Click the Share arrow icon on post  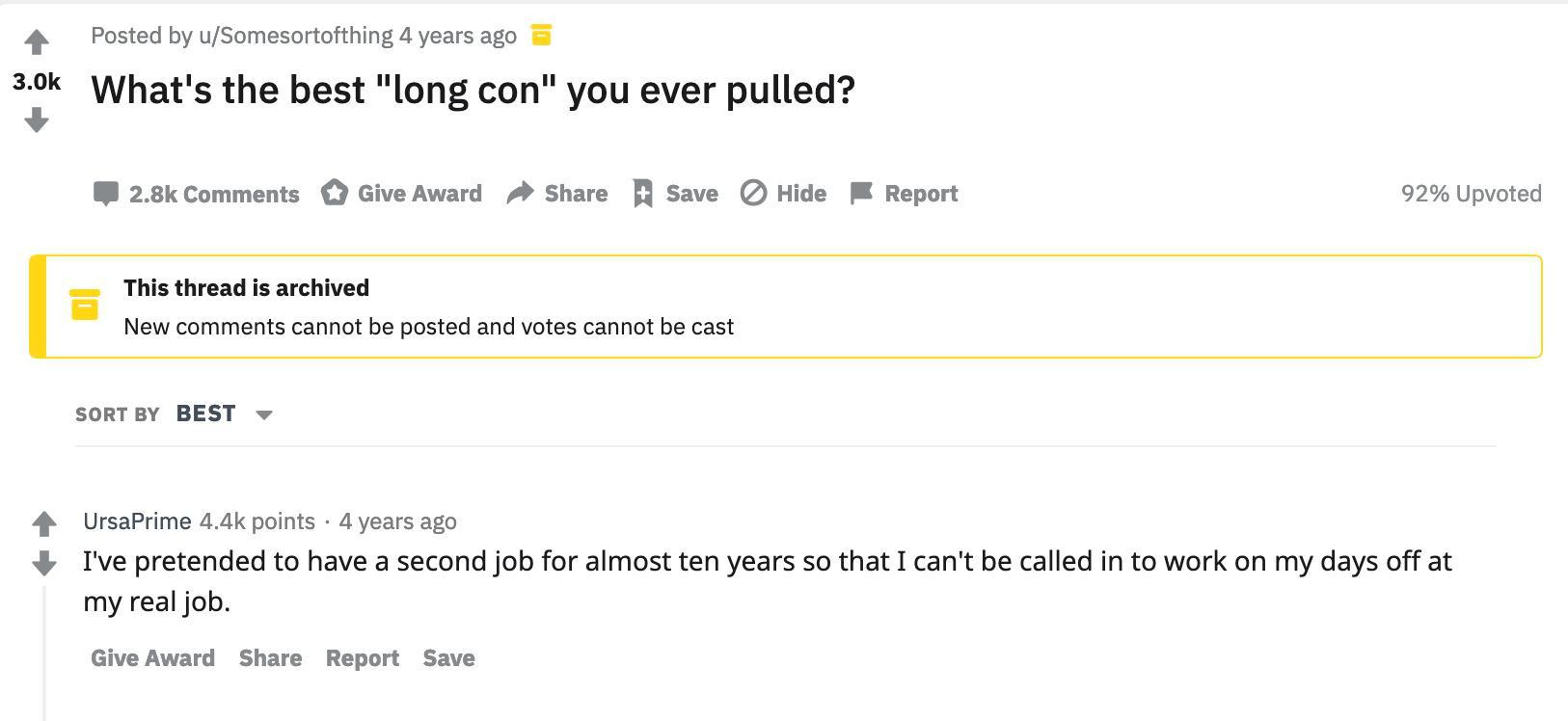521,193
